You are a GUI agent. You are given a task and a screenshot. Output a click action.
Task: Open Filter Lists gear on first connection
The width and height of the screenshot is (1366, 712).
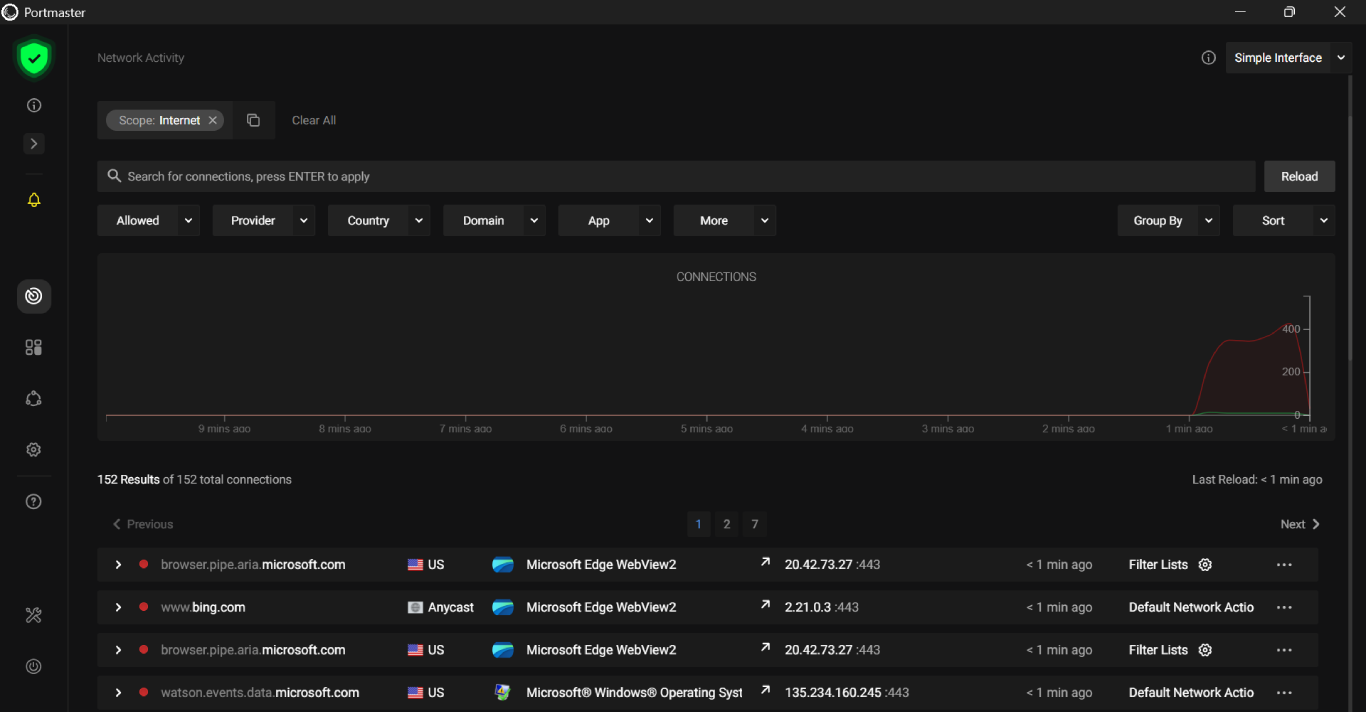[1205, 565]
